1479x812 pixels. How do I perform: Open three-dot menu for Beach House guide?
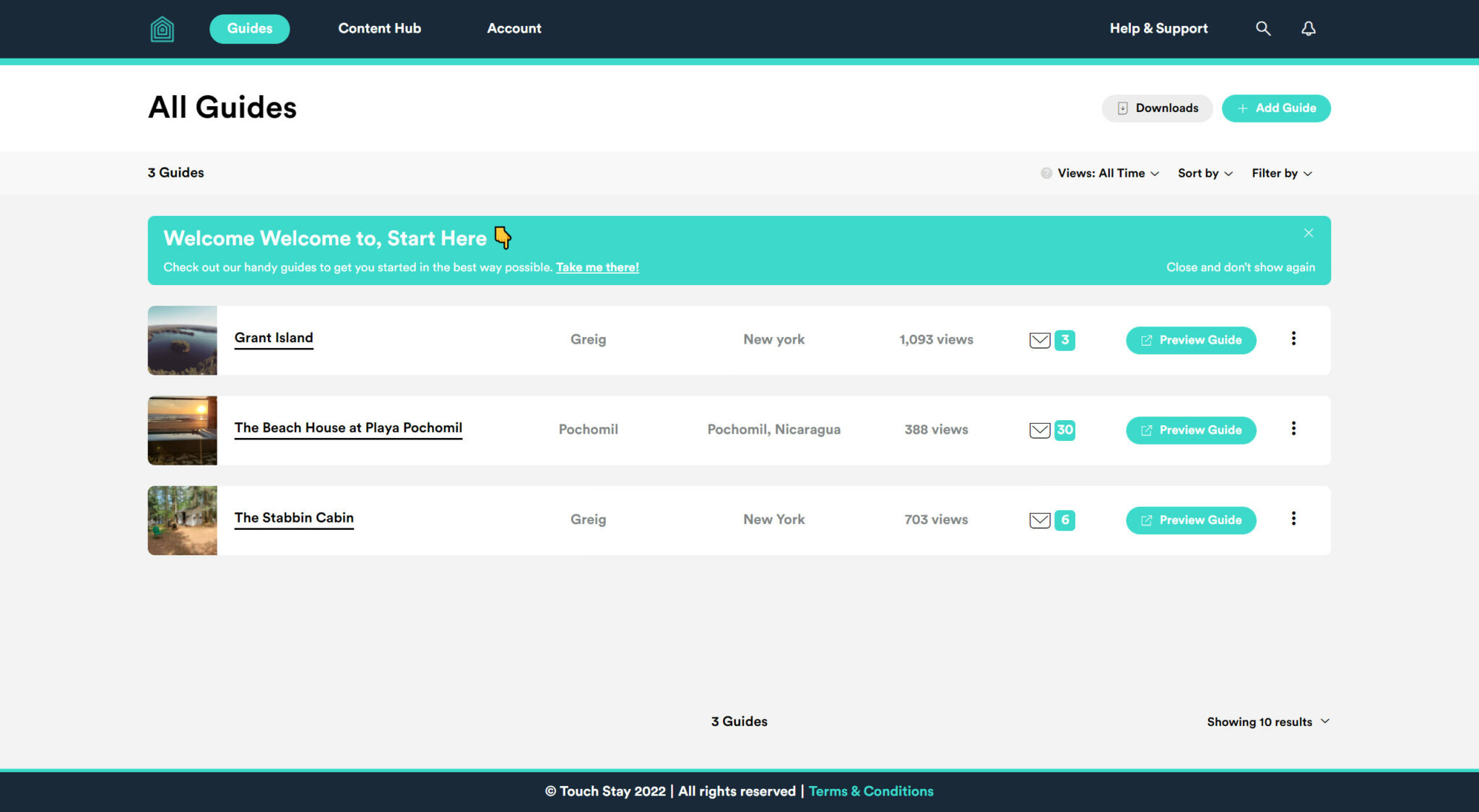tap(1293, 429)
